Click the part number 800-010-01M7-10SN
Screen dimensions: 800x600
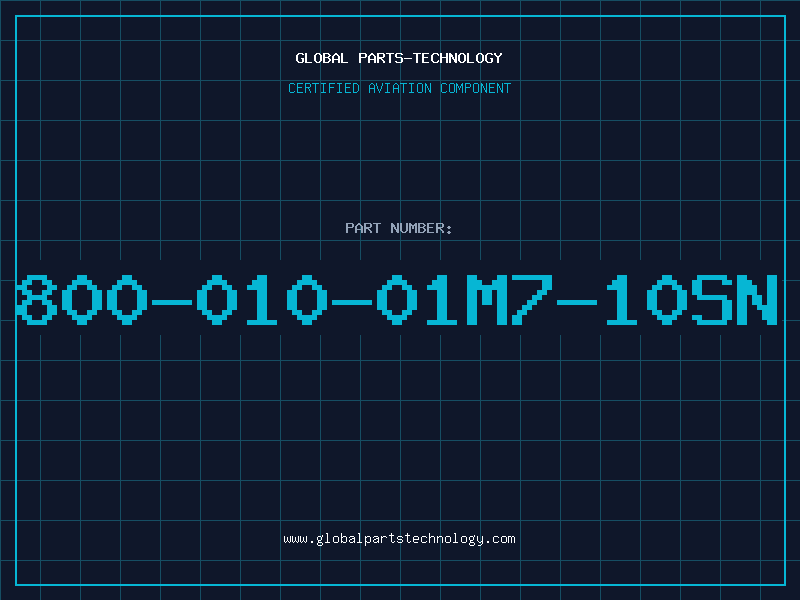396,299
